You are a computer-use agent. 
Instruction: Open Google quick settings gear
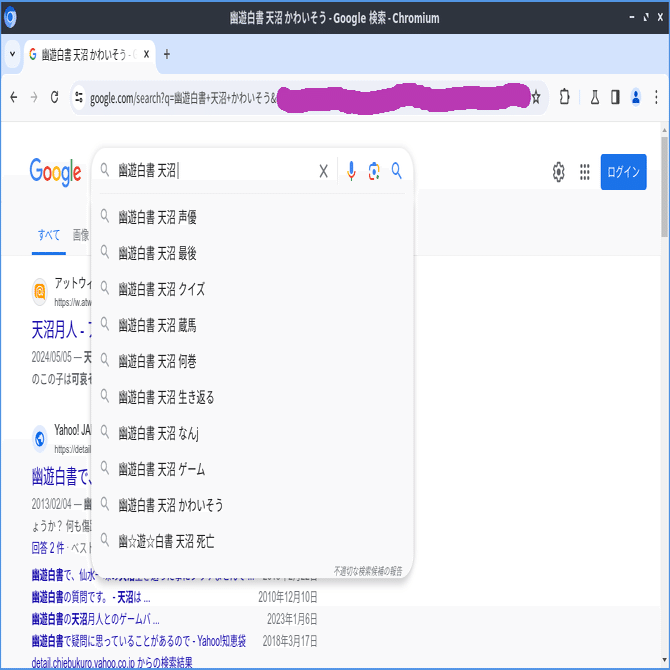coord(558,172)
